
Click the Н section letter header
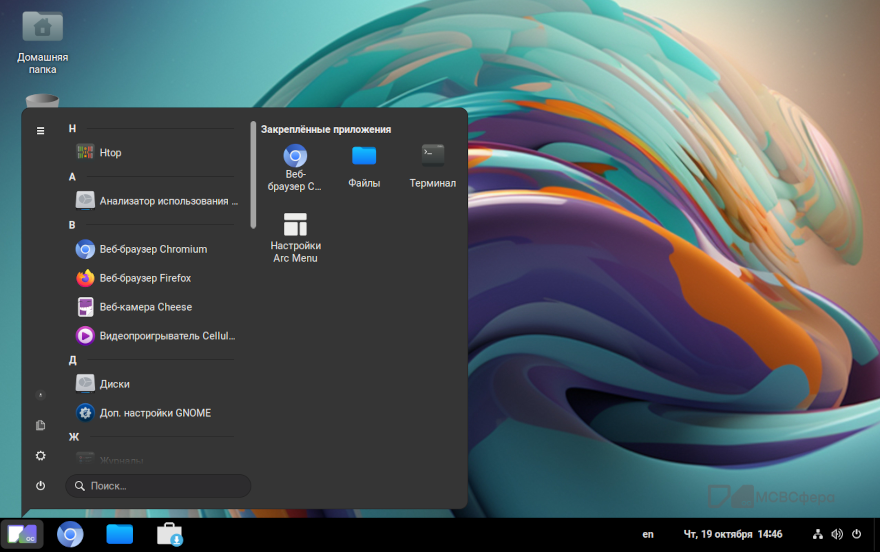[72, 128]
